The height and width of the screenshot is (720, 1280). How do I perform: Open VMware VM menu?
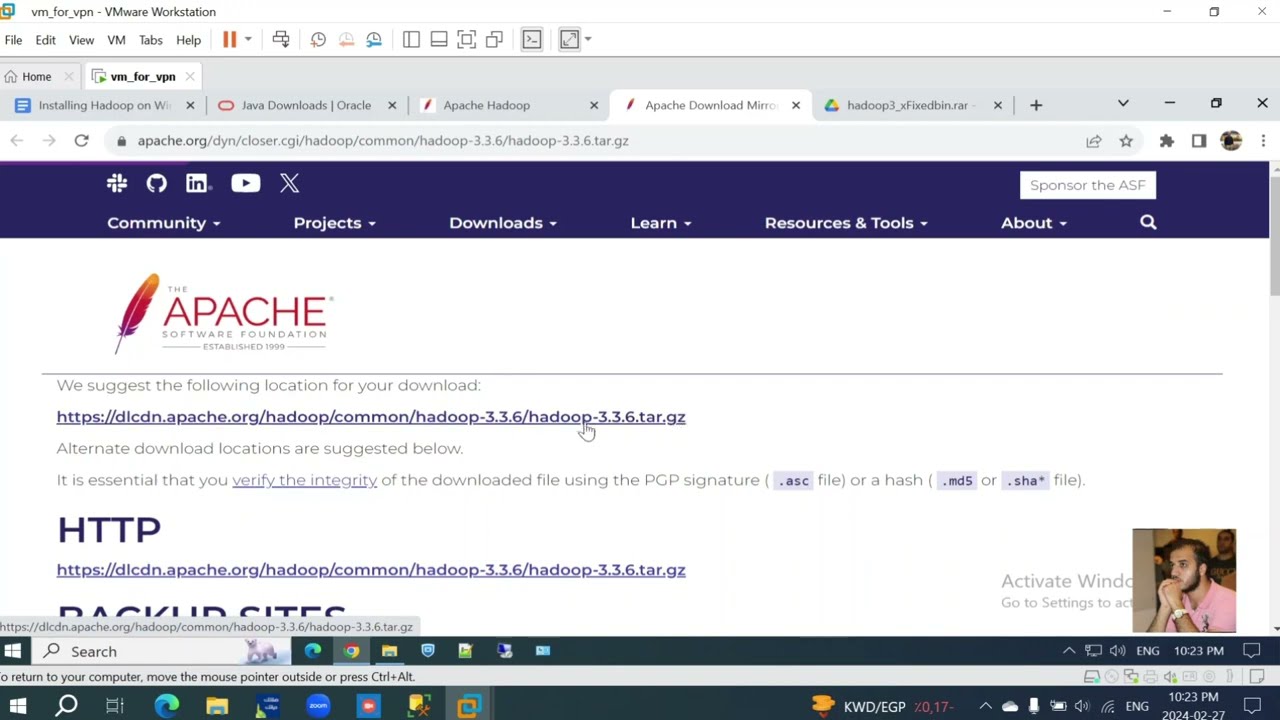pyautogui.click(x=116, y=40)
